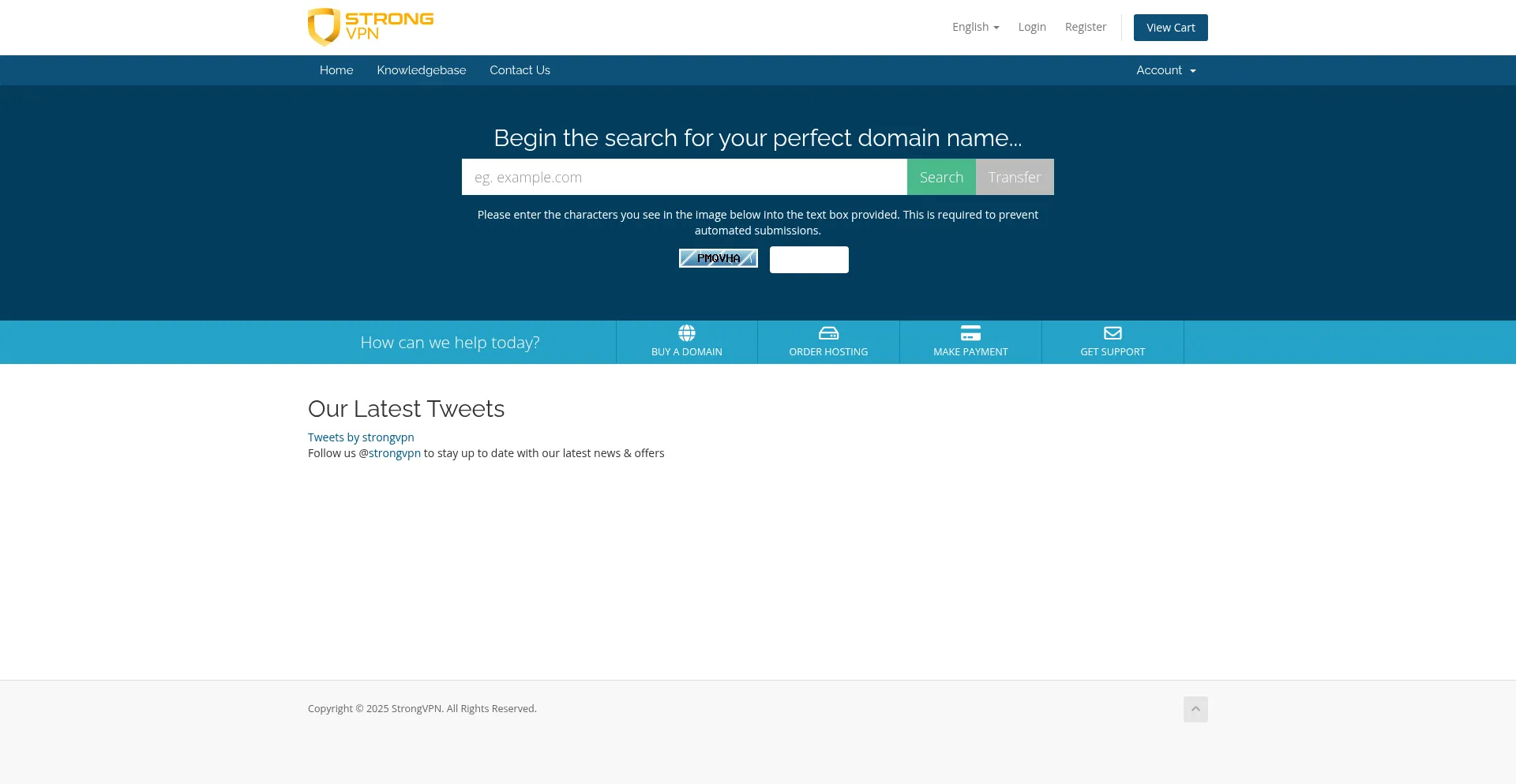Viewport: 1516px width, 784px height.
Task: Open the View Cart button
Action: tap(1170, 28)
